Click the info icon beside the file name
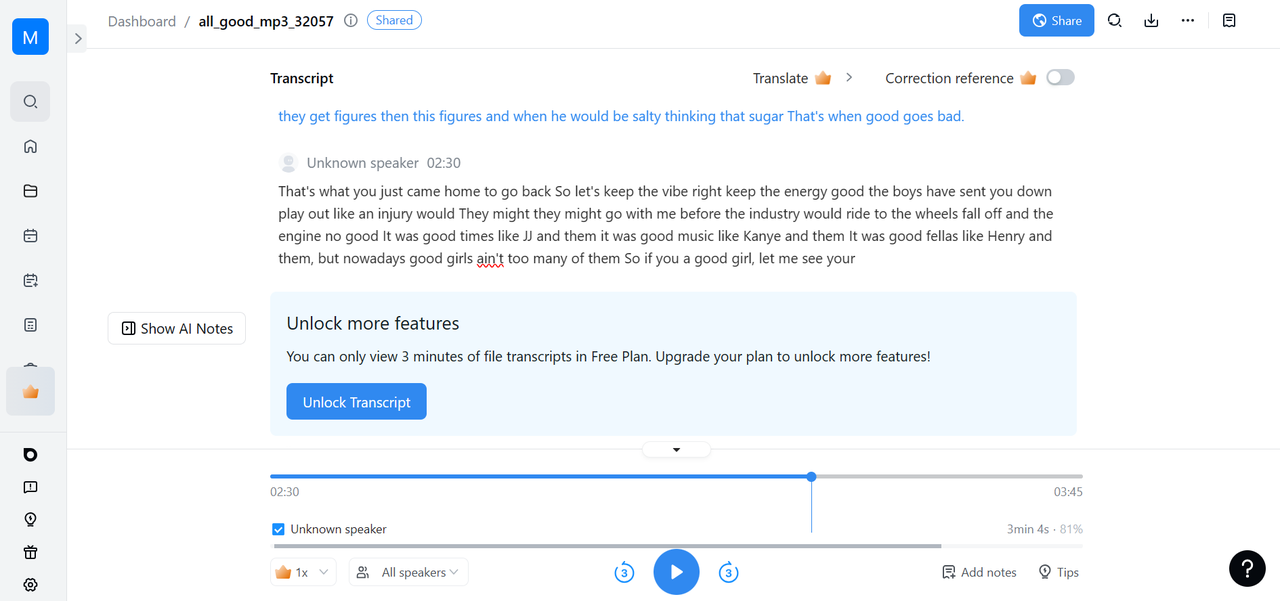Screen dimensions: 1280x601 coord(351,20)
